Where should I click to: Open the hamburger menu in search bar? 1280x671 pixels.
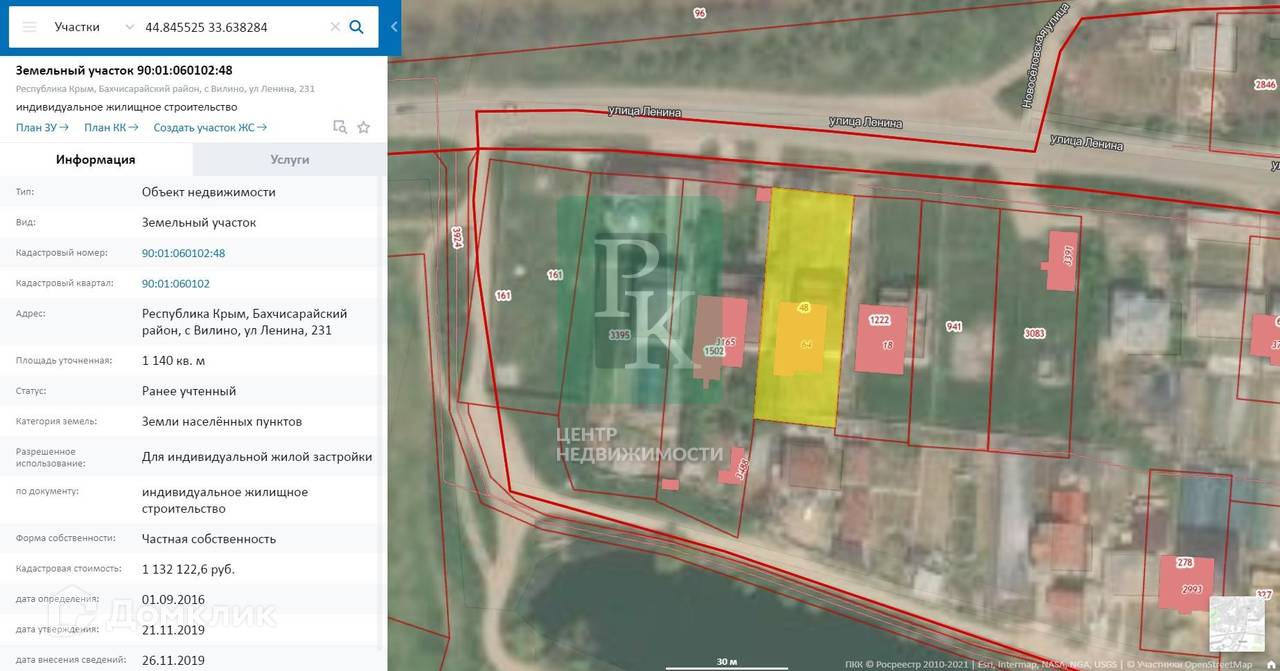[x=30, y=27]
